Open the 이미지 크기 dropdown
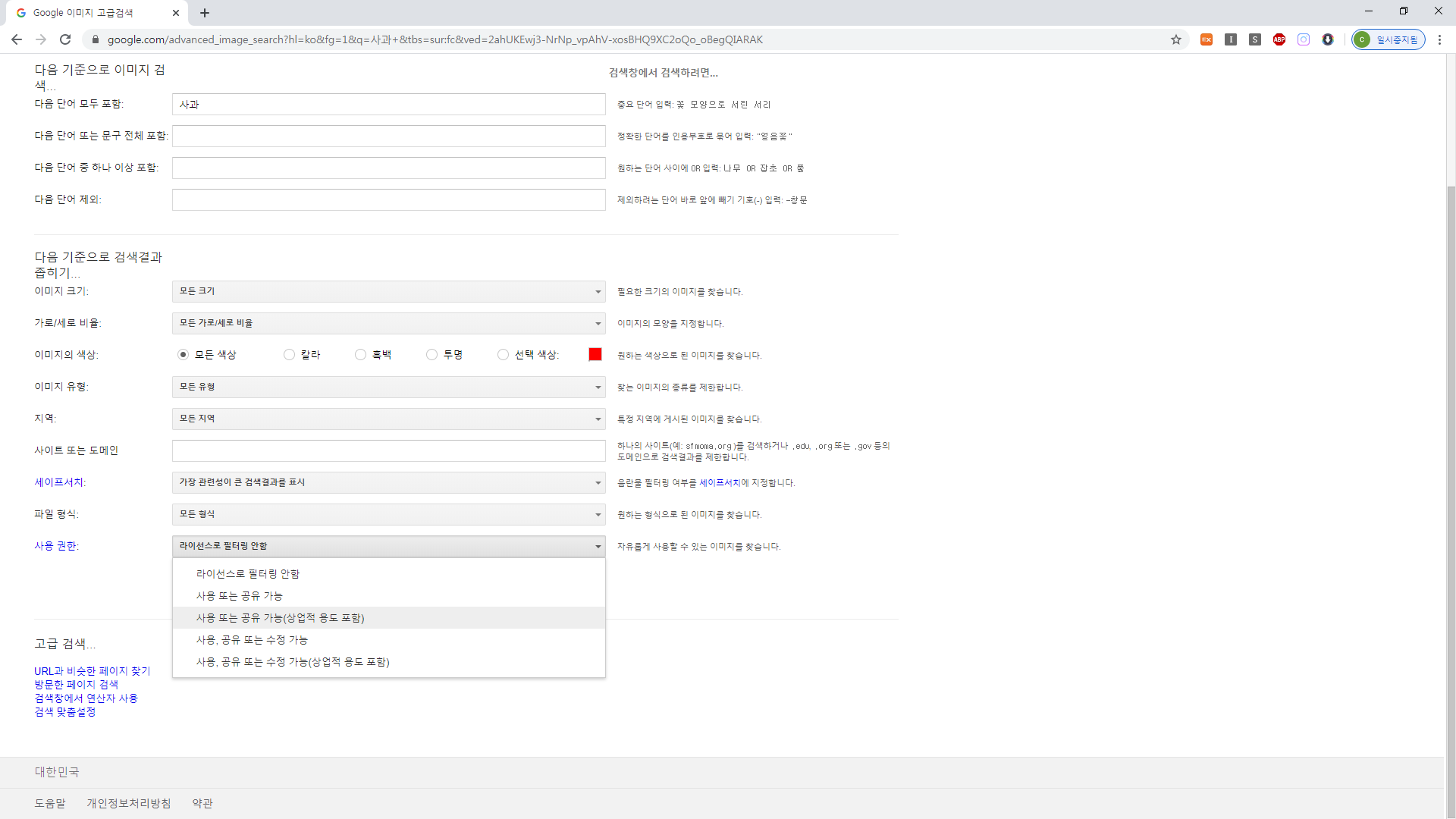Image resolution: width=1456 pixels, height=819 pixels. [388, 291]
